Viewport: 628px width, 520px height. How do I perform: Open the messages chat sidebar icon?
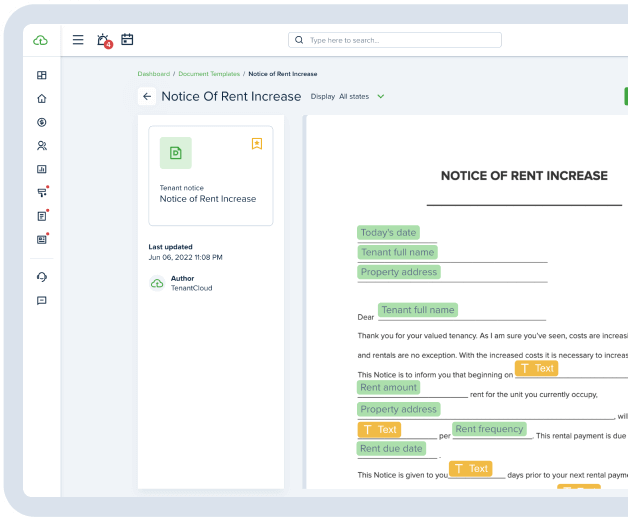click(41, 300)
